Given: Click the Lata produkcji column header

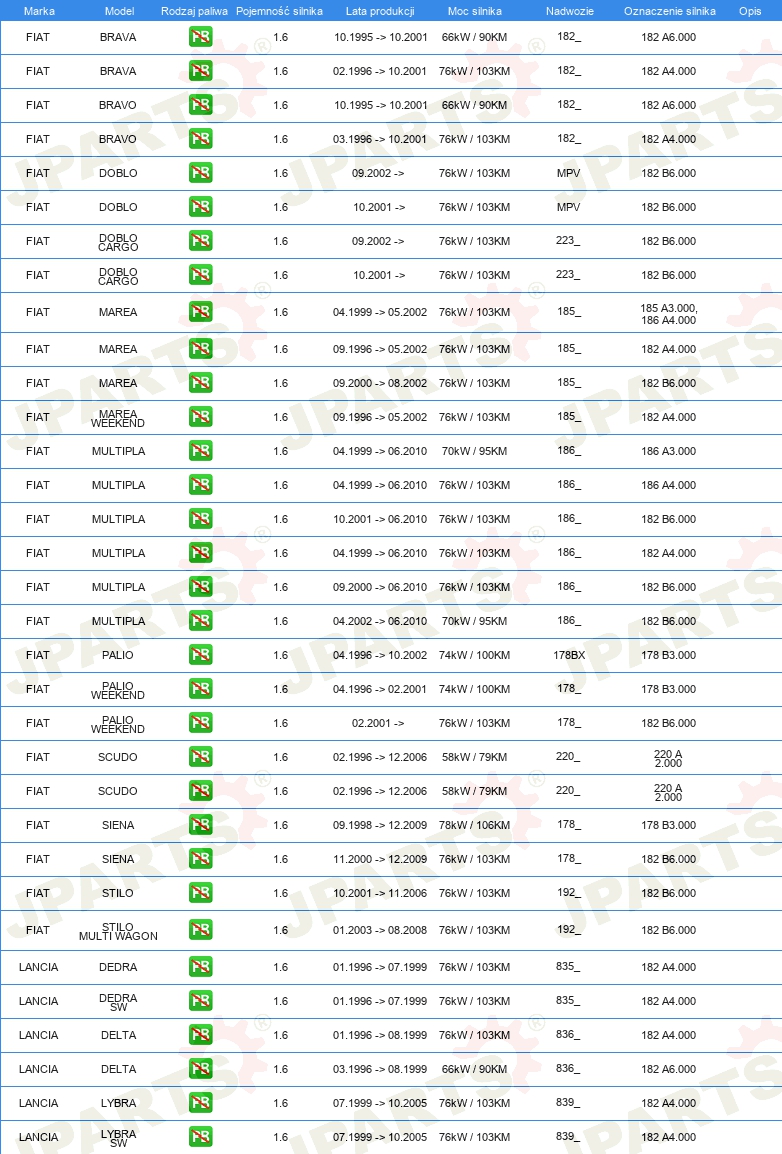Looking at the screenshot, I should click(x=380, y=11).
